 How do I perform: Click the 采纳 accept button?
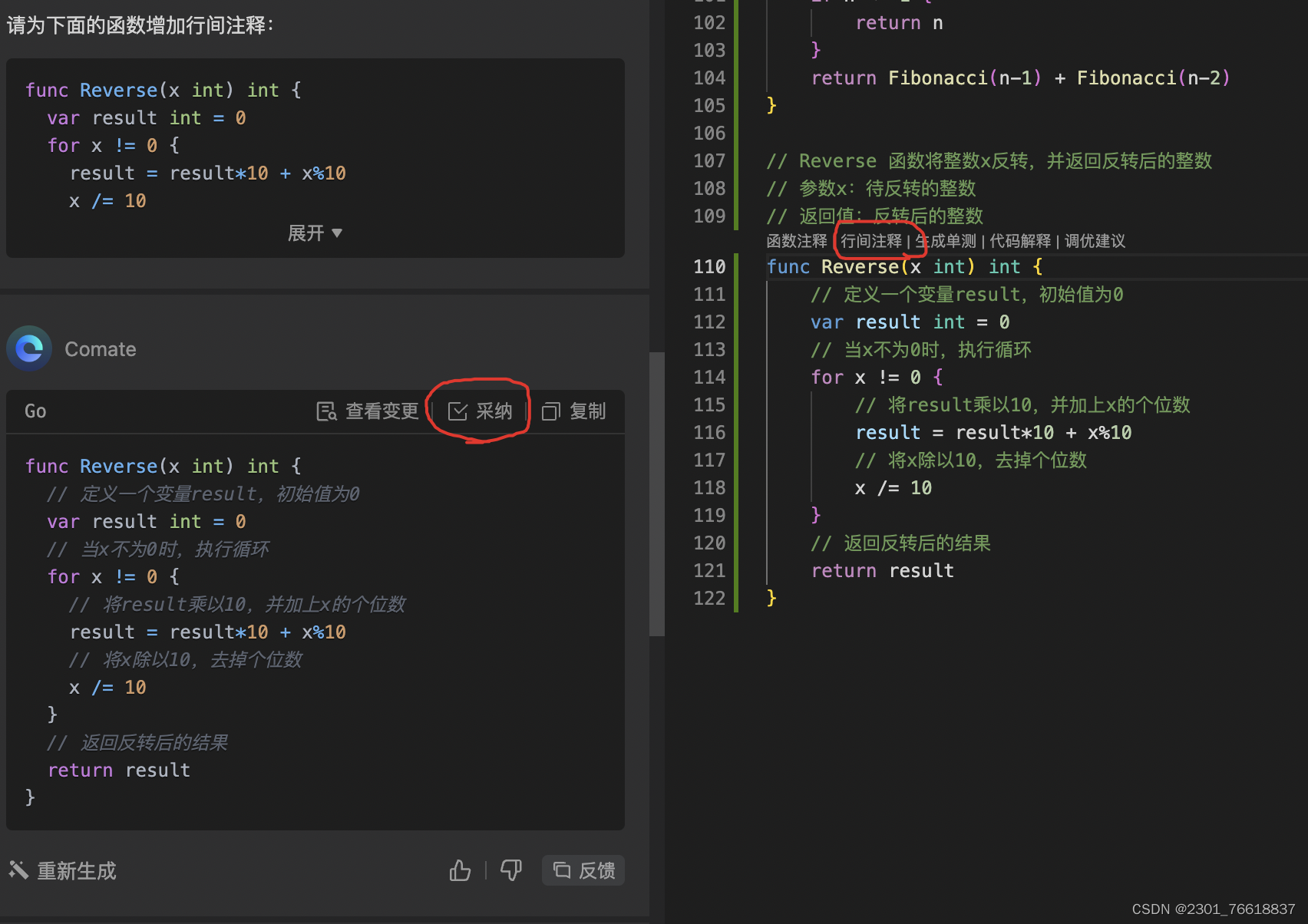pyautogui.click(x=480, y=411)
